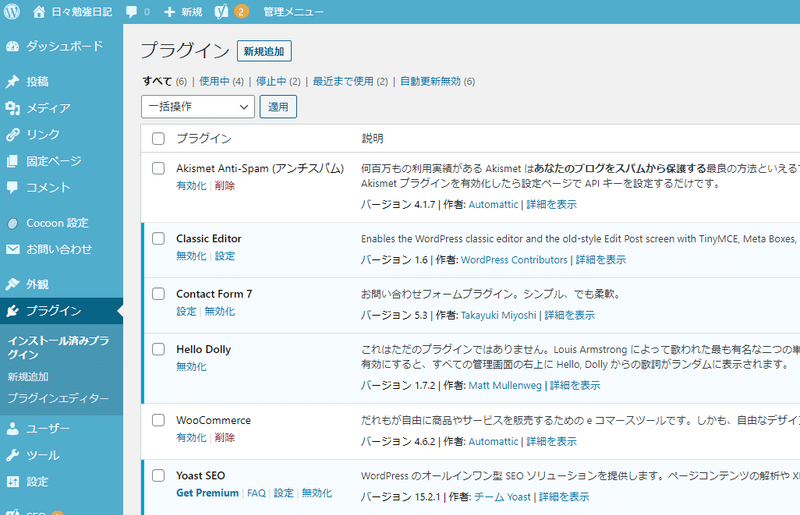Delete WooCommerce via 削除 link
The width and height of the screenshot is (800, 515).
pyautogui.click(x=224, y=437)
